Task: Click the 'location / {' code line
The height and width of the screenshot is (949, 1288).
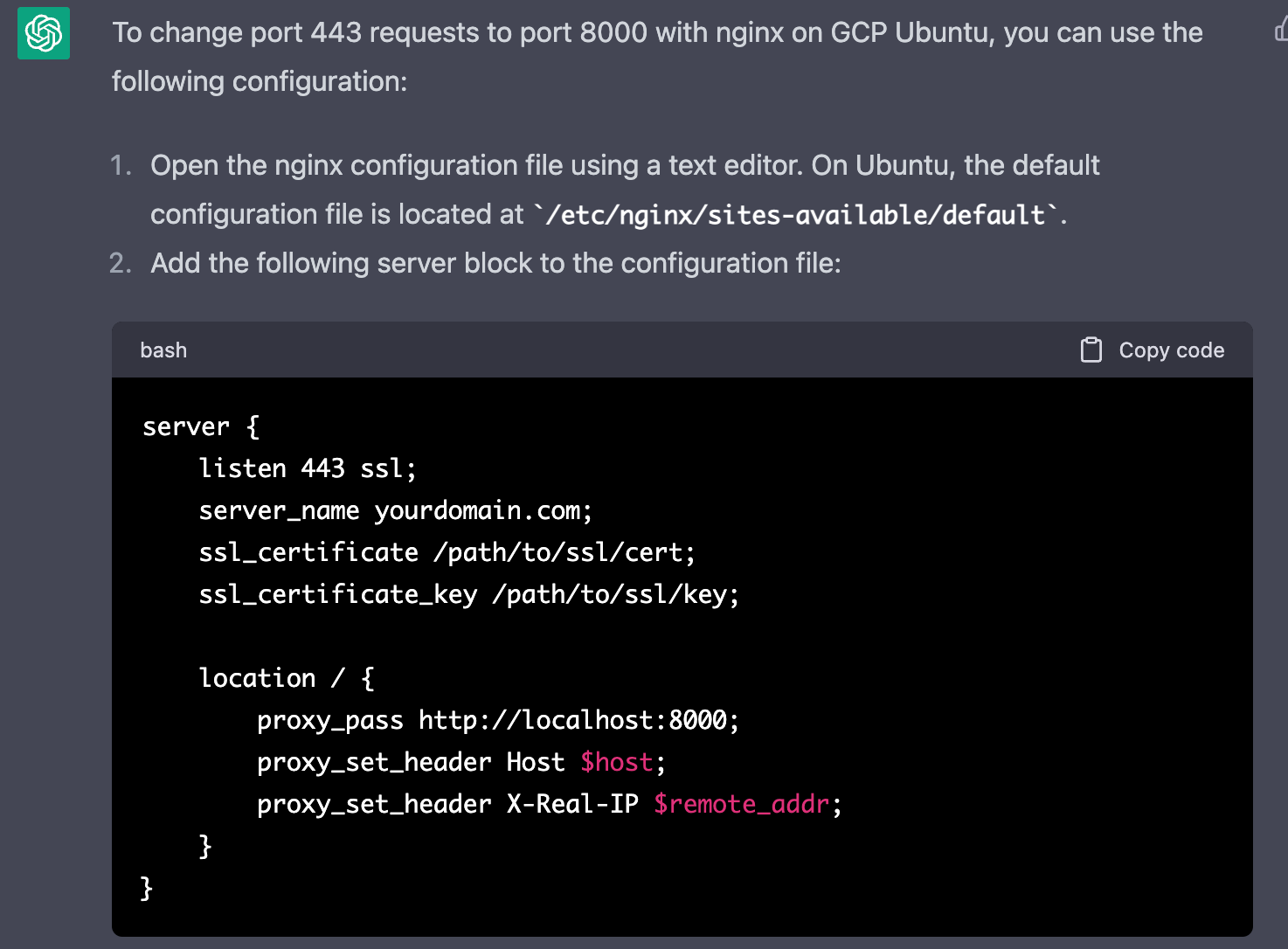Action: coord(287,678)
